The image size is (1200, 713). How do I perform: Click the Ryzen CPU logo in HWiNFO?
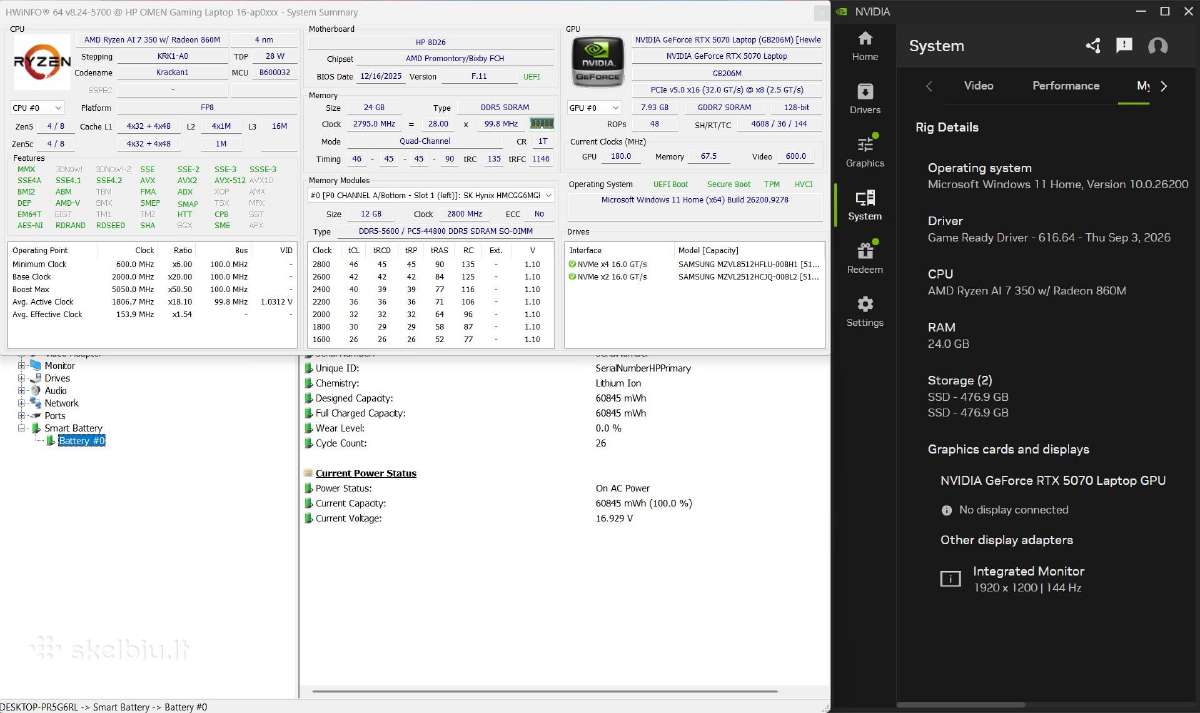tap(42, 63)
